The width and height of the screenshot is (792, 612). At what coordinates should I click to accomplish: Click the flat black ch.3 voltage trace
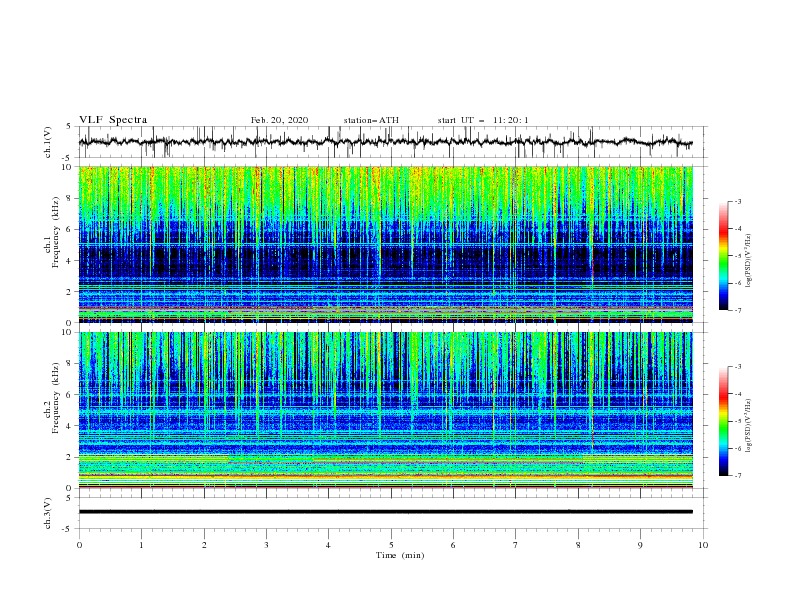pyautogui.click(x=386, y=512)
